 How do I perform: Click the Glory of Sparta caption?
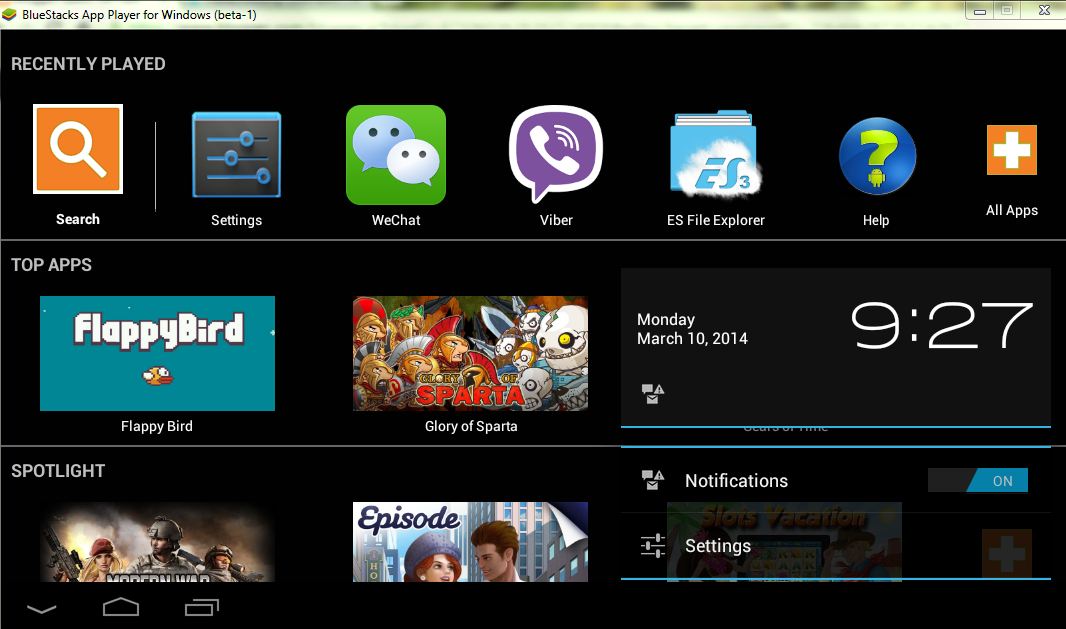click(x=471, y=426)
